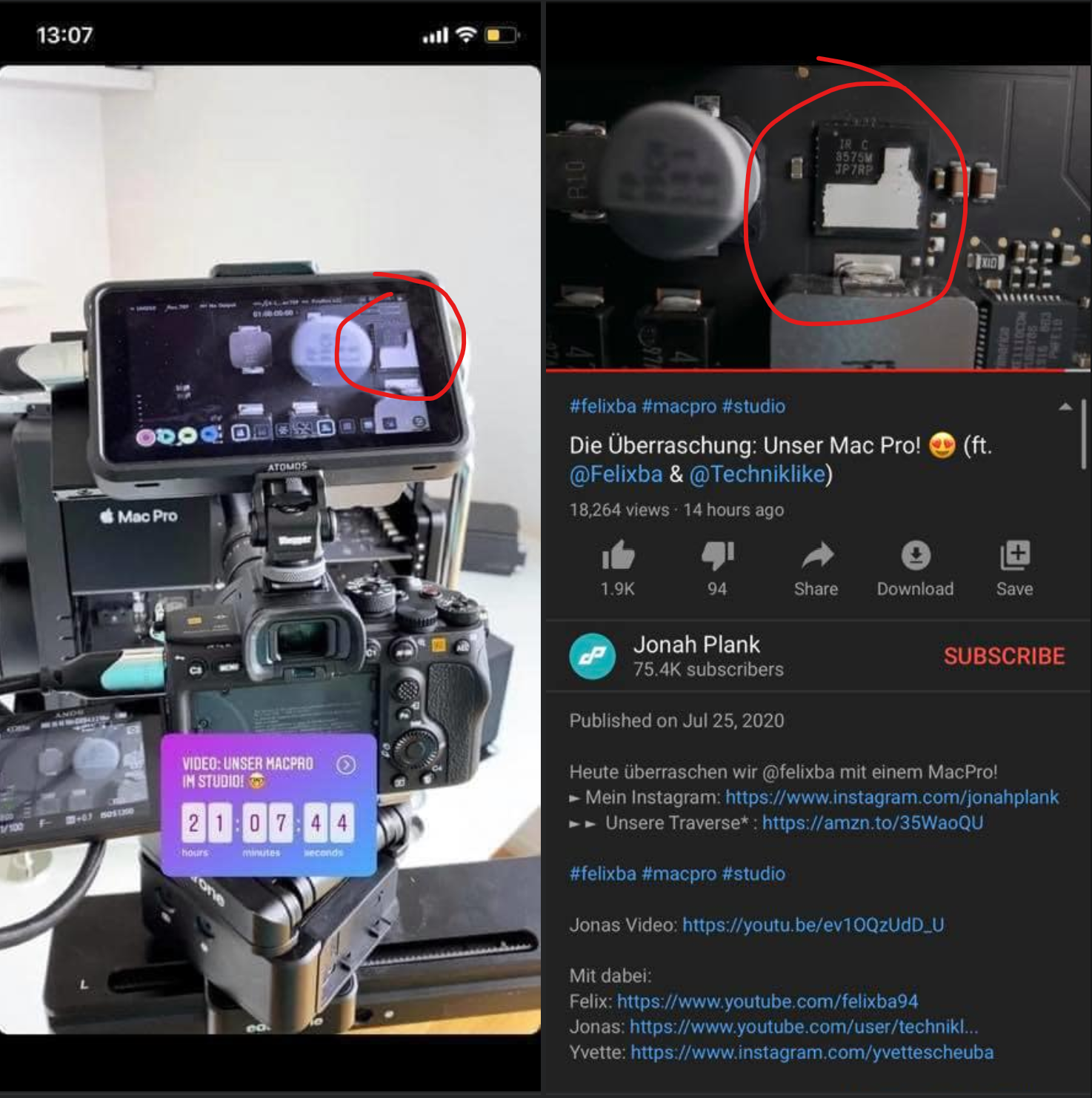The width and height of the screenshot is (1092, 1098).
Task: Open the instagram.com/jonahplank link
Action: tap(892, 797)
